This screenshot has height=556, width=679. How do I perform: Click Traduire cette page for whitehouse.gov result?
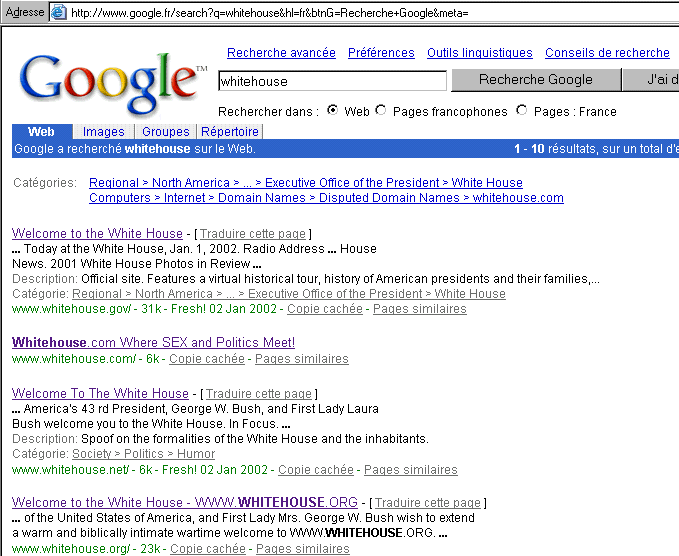pyautogui.click(x=253, y=234)
